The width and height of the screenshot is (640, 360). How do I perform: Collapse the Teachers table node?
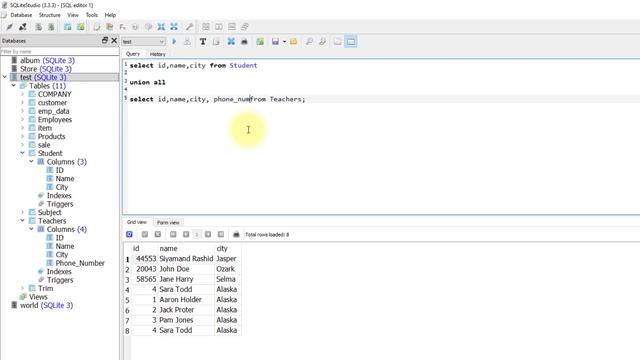tap(23, 221)
